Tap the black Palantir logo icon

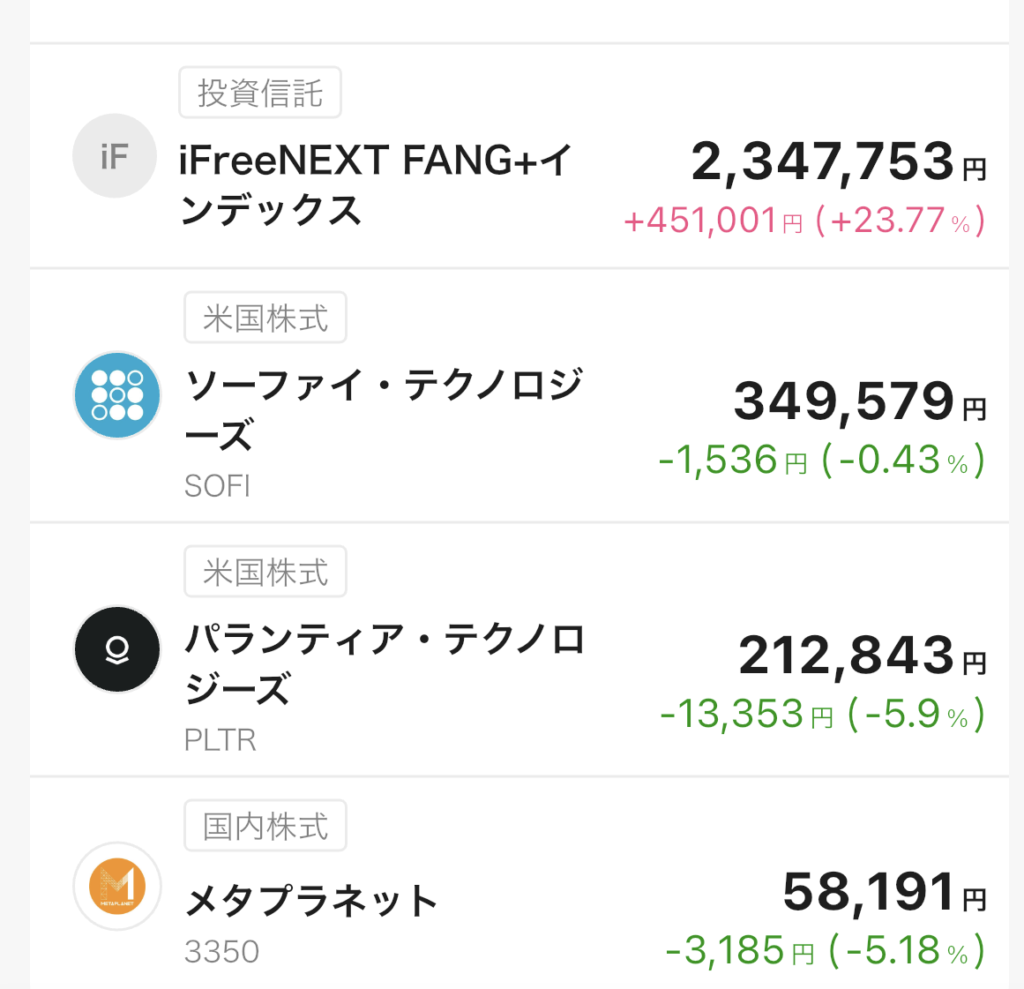tap(117, 650)
